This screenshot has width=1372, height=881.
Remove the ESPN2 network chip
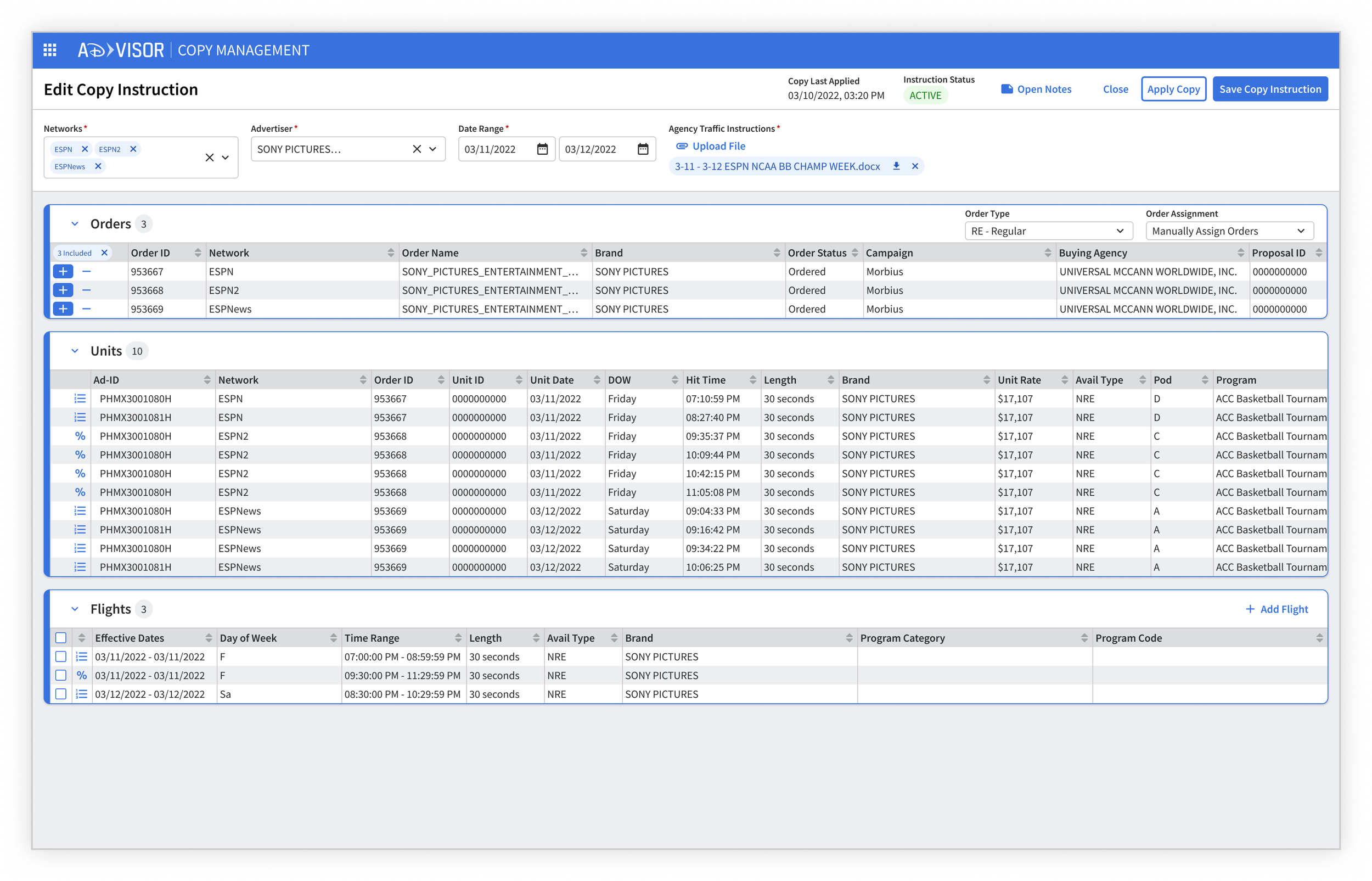[x=133, y=149]
